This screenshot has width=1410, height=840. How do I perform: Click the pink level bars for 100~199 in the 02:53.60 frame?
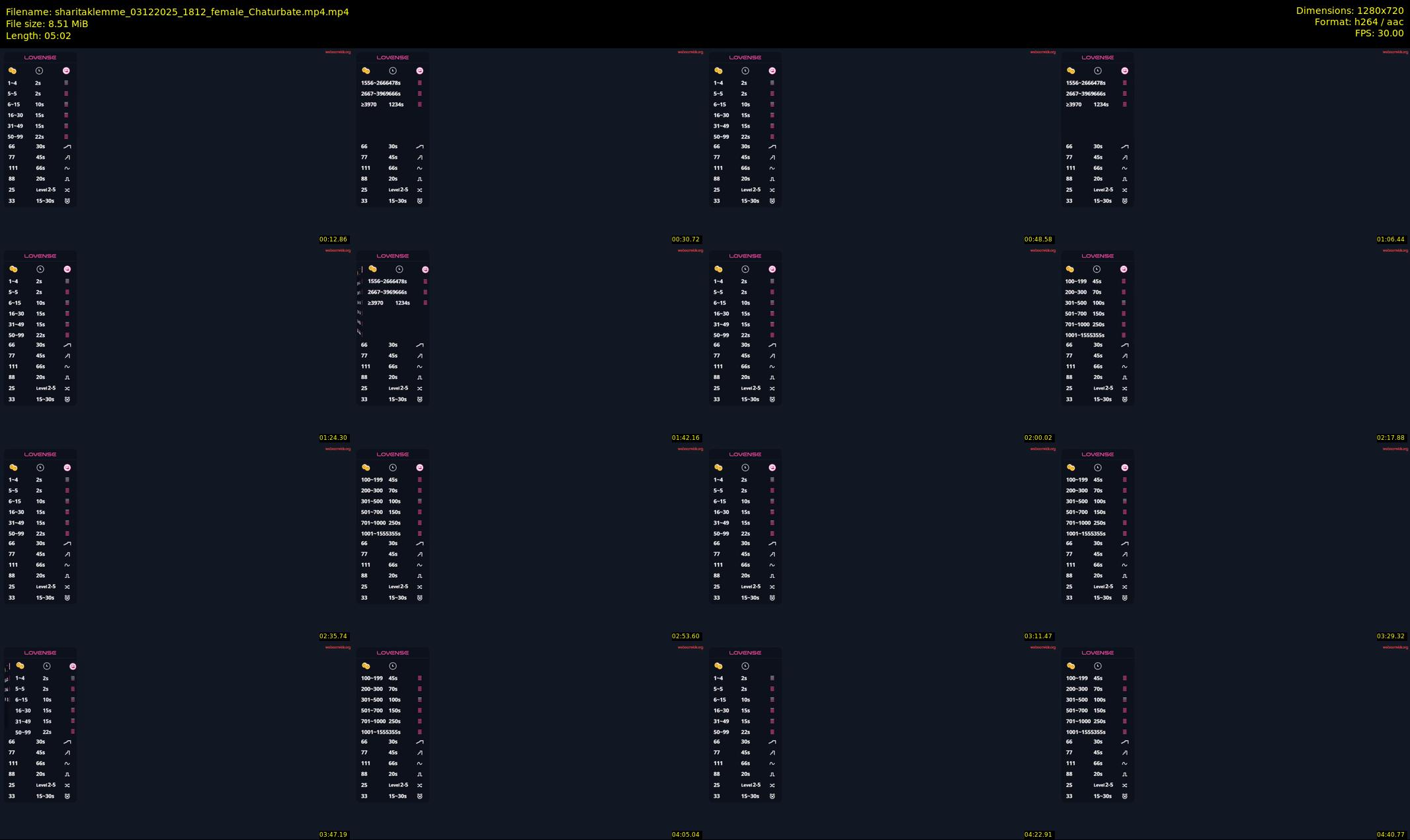click(x=419, y=480)
